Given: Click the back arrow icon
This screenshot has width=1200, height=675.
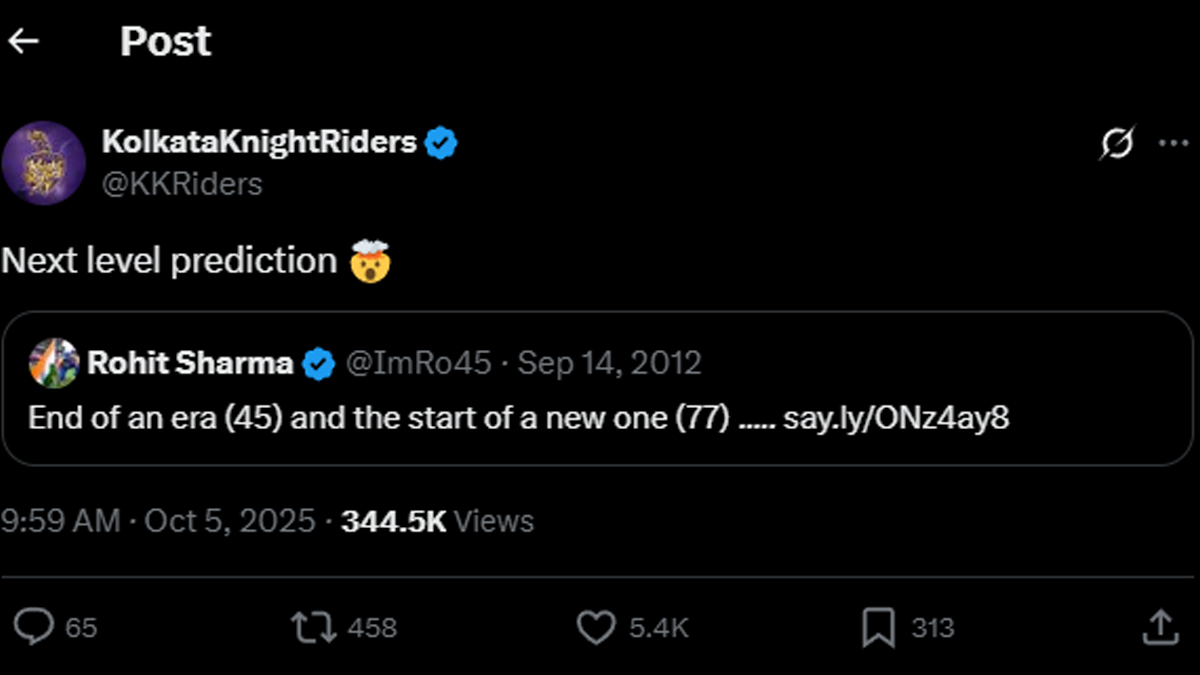Looking at the screenshot, I should (x=23, y=41).
